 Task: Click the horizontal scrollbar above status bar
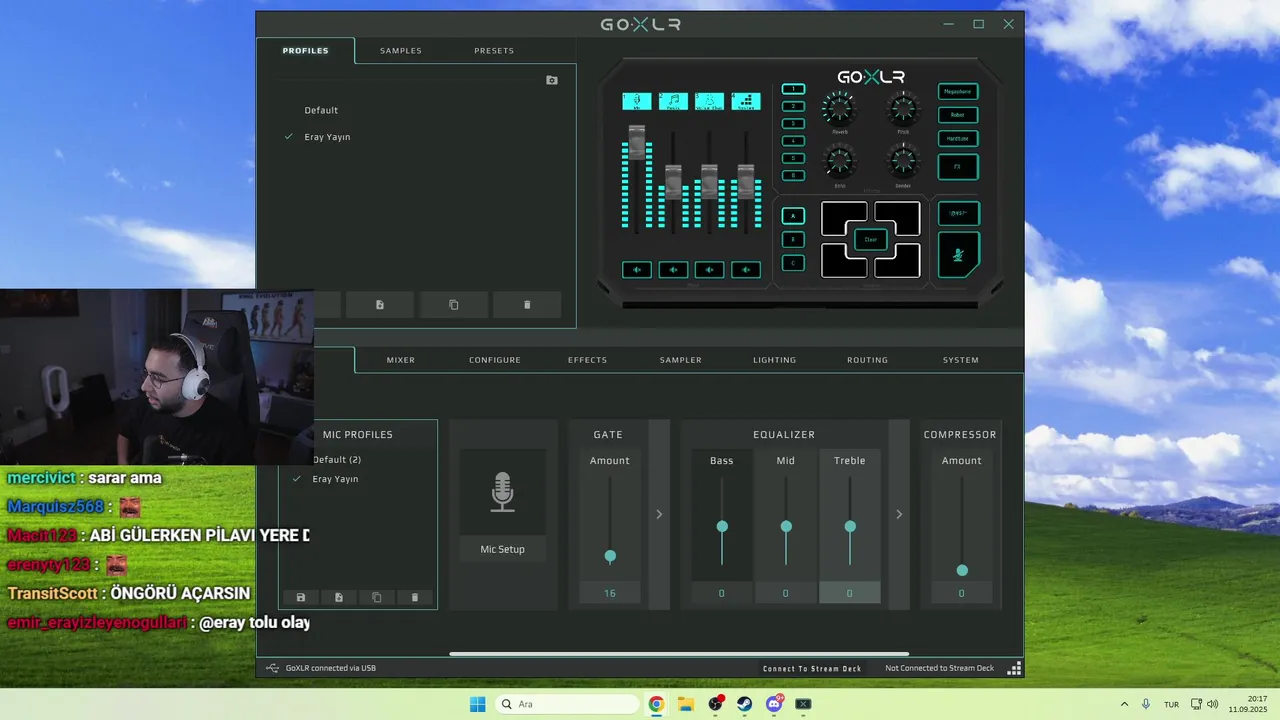(680, 654)
